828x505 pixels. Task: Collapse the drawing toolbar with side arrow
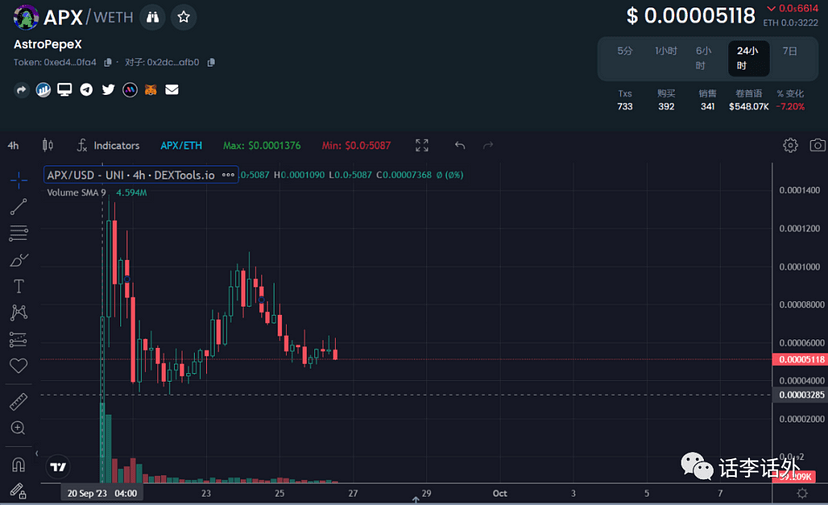tap(36, 453)
